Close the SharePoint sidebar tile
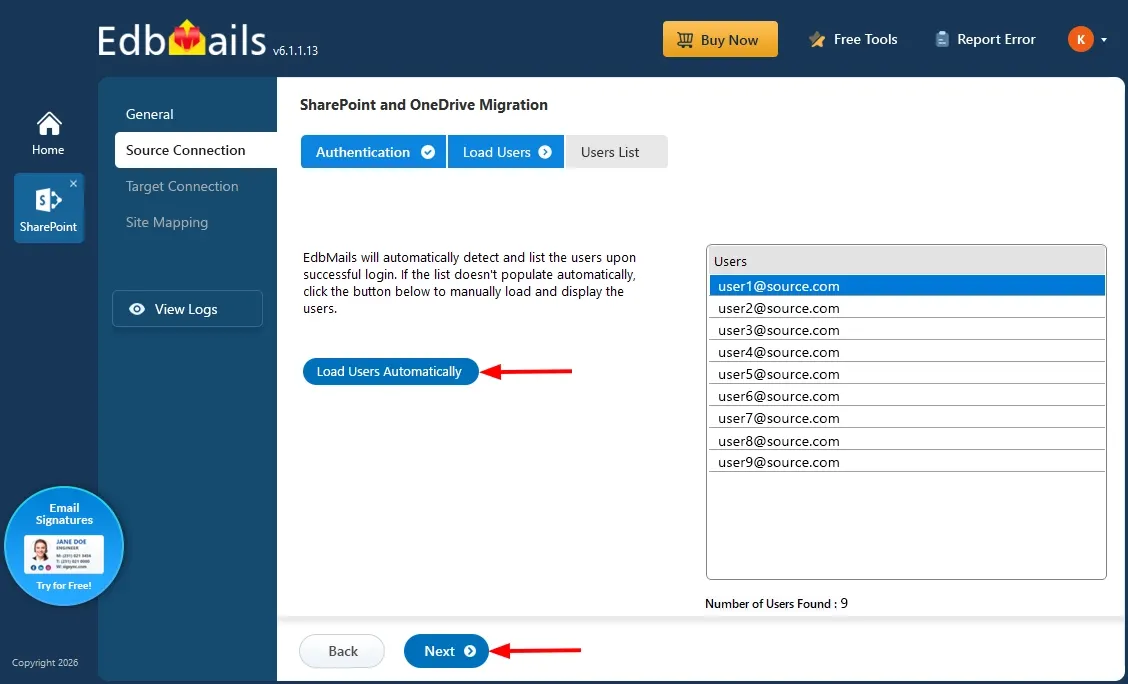 pyautogui.click(x=73, y=183)
